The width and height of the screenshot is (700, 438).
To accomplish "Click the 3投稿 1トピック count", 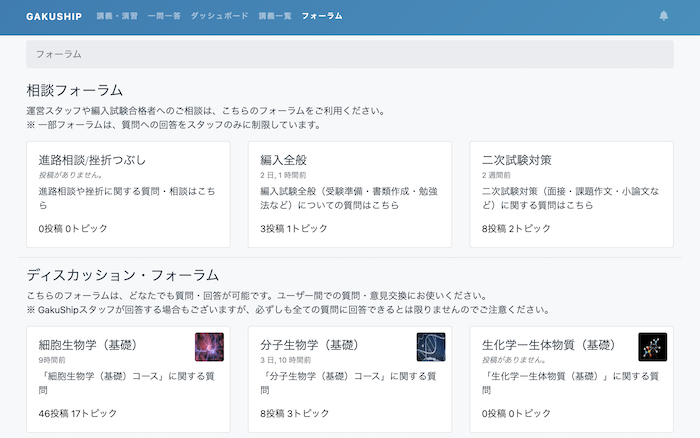I will click(294, 228).
